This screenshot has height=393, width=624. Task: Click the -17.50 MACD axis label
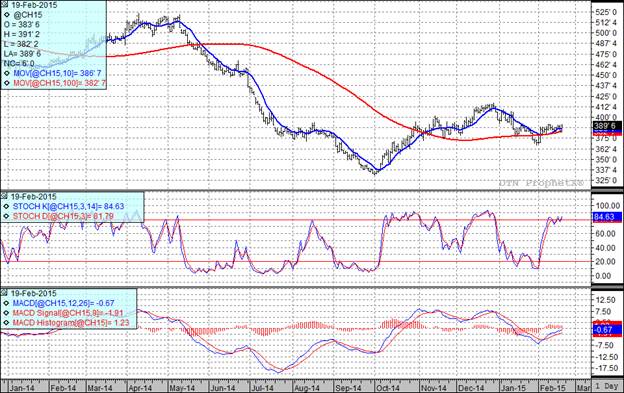click(x=606, y=368)
